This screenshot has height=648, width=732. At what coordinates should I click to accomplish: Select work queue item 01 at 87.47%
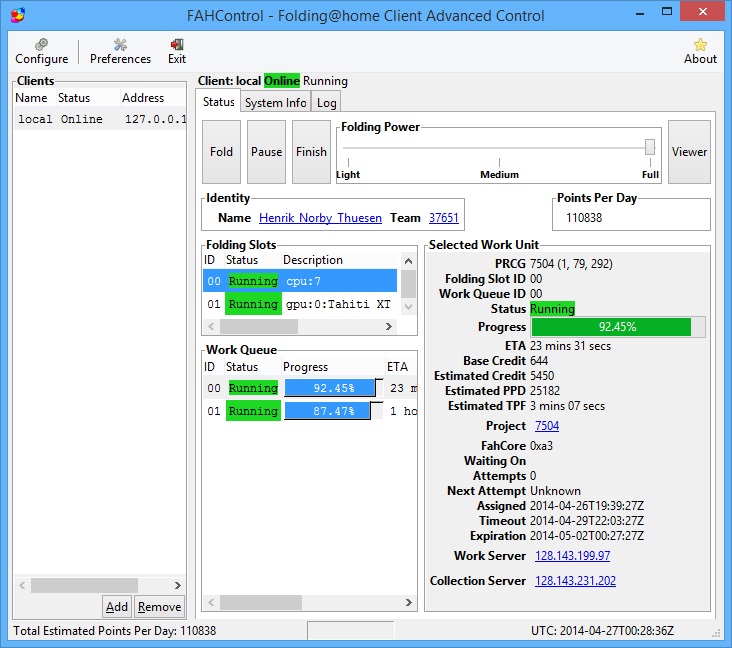tap(310, 411)
